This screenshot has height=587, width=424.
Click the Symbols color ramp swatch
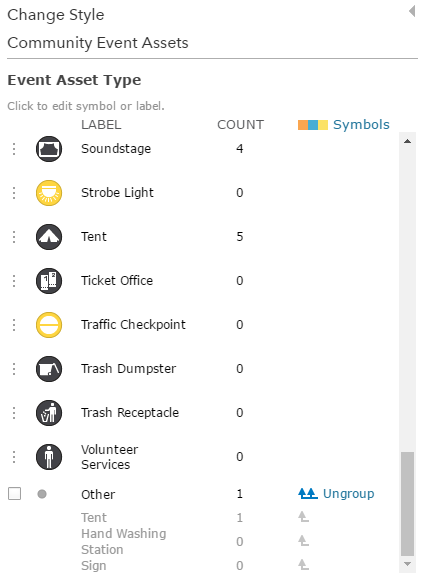tap(313, 125)
